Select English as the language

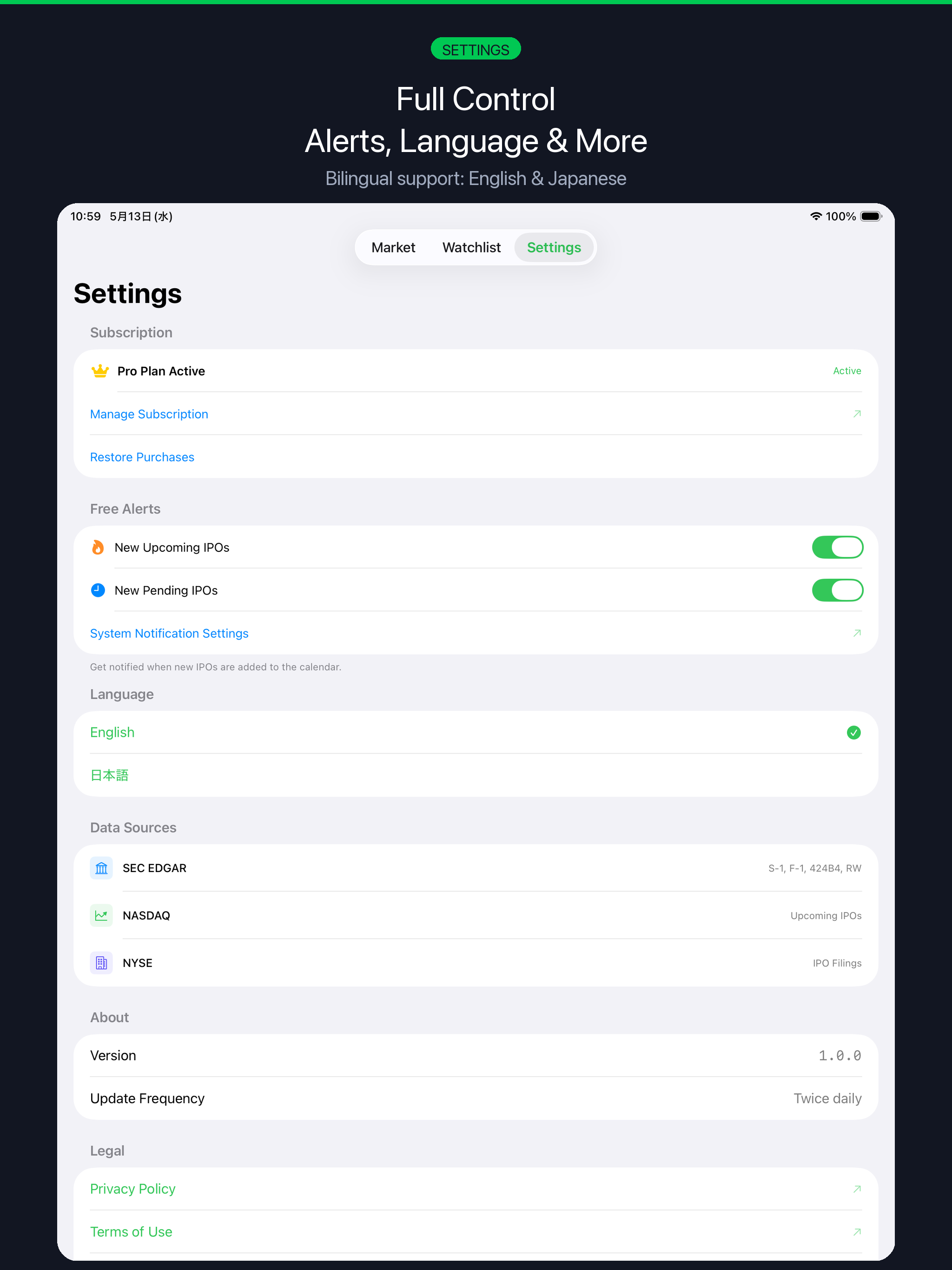476,732
